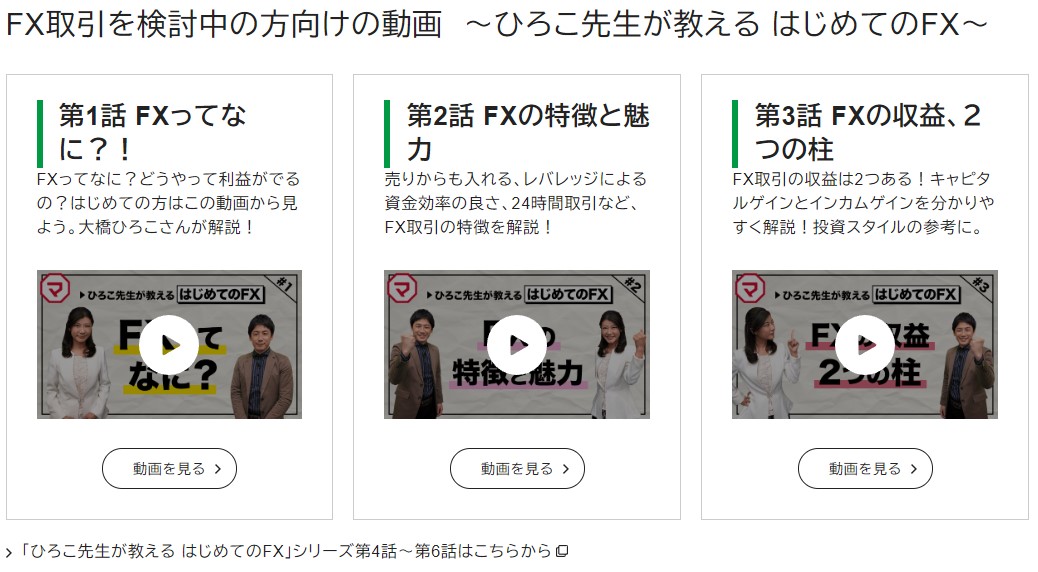Click the red logo on episode 2 thumbnail
Screen dimensions: 1038x572
(x=402, y=289)
